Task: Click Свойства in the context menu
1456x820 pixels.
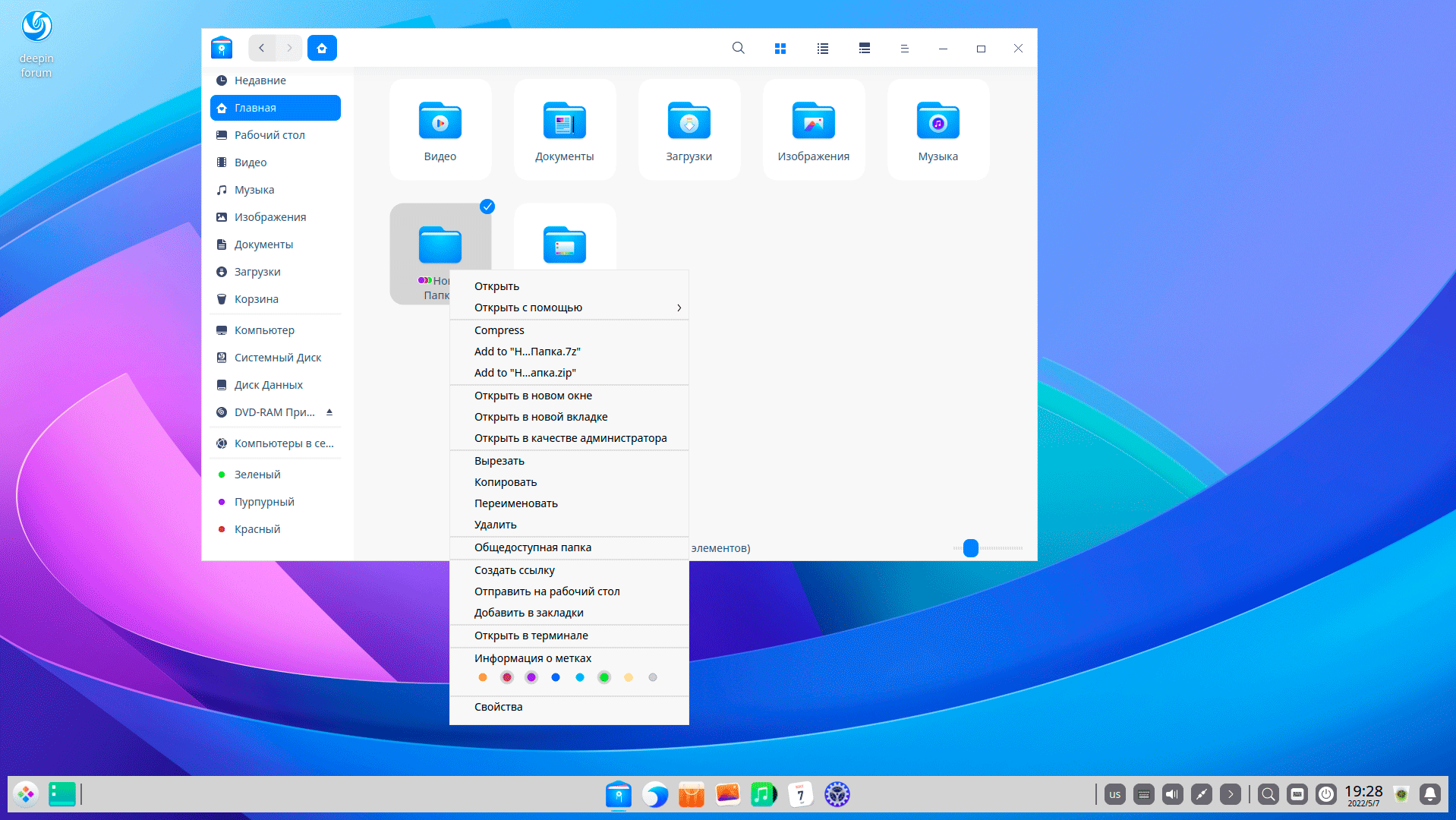Action: [x=499, y=707]
